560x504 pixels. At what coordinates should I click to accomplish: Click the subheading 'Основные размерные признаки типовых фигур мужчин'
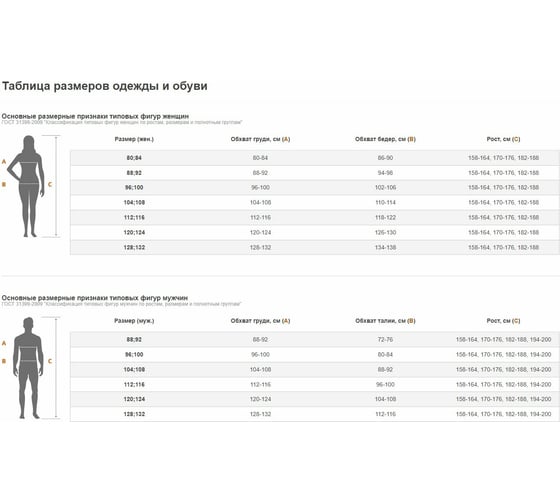(95, 298)
